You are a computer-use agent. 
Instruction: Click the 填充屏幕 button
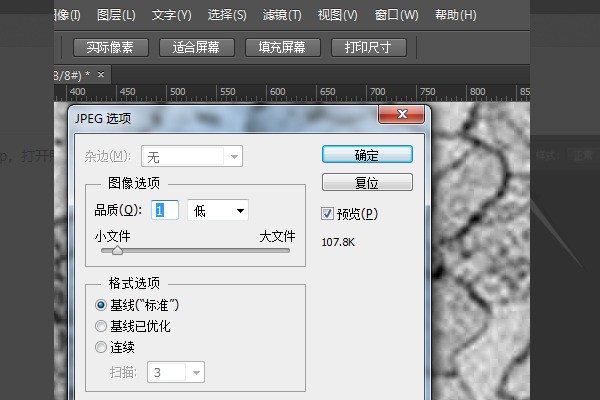(282, 47)
